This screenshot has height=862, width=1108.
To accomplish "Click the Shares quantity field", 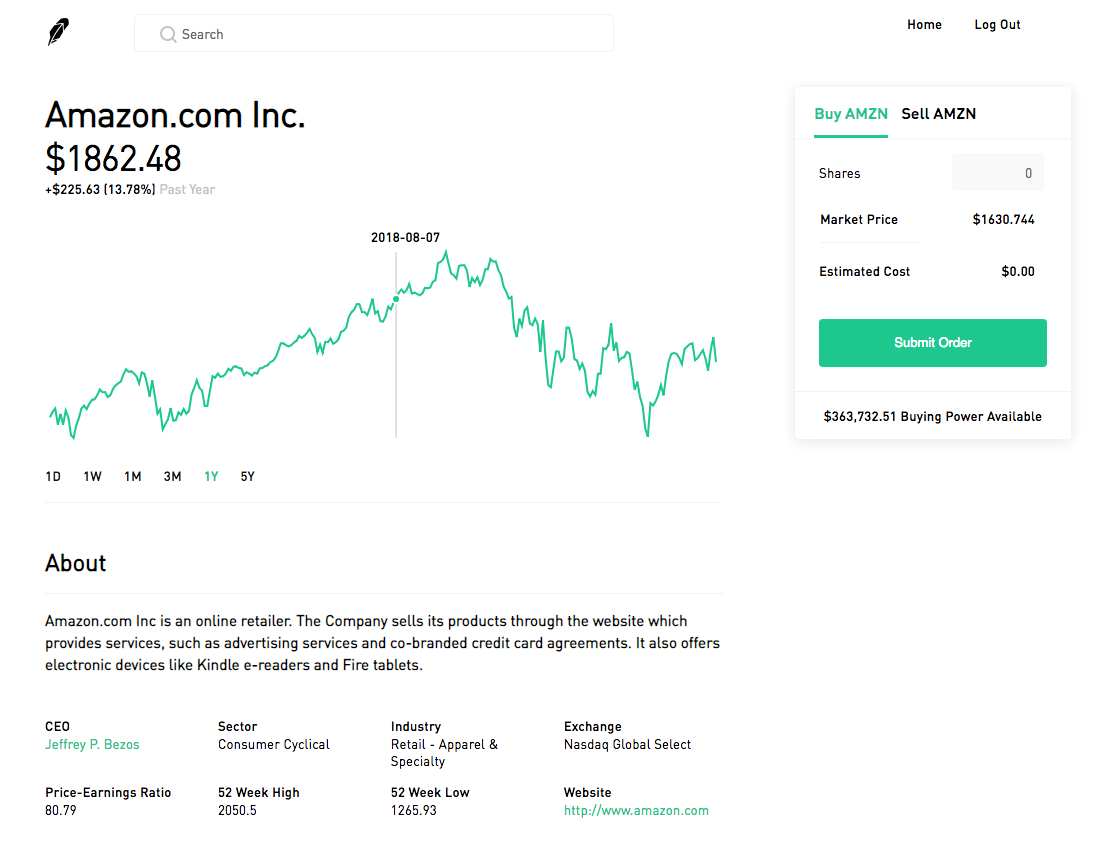I will 998,173.
